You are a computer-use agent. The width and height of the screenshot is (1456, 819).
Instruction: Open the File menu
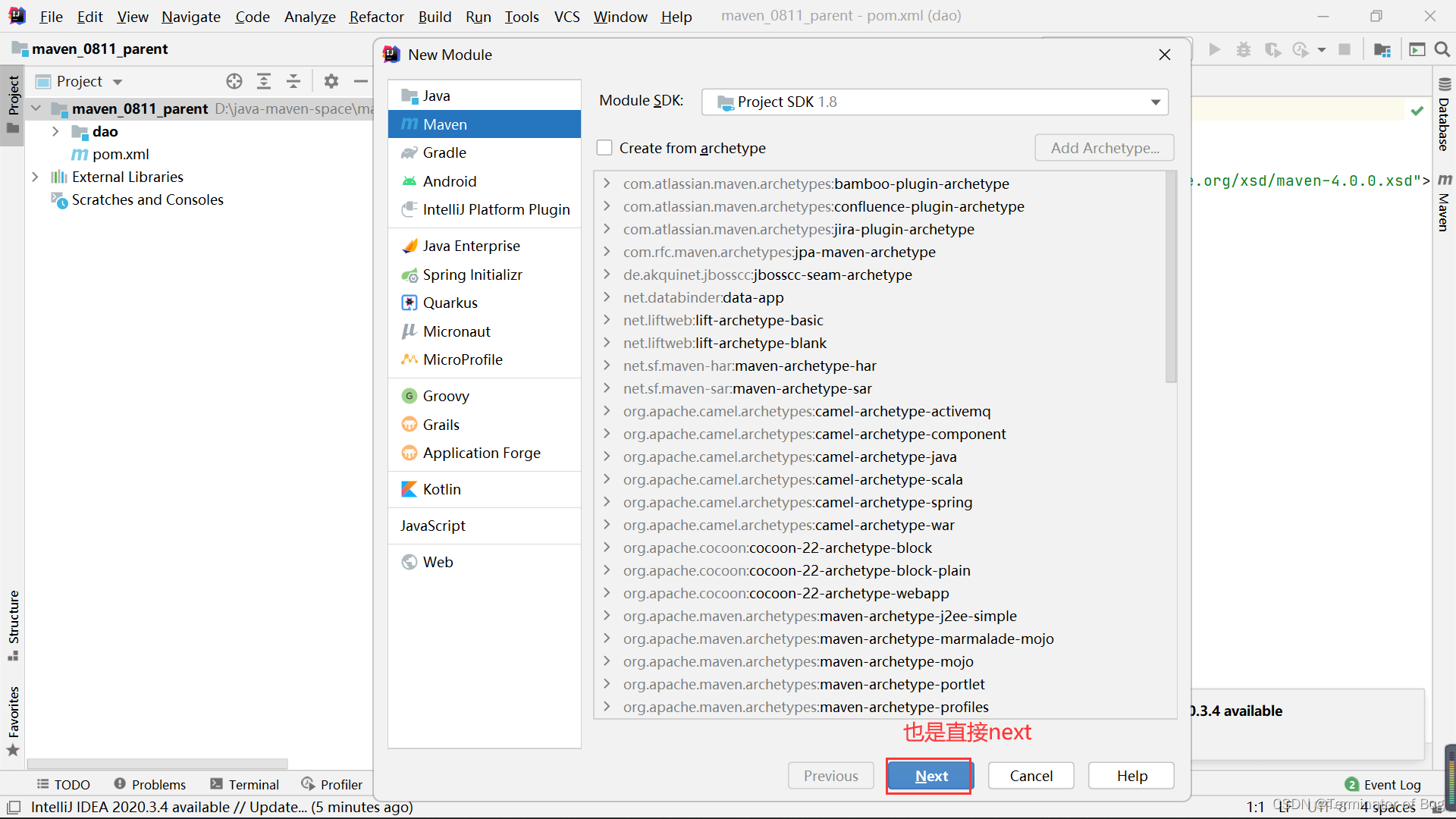click(51, 17)
